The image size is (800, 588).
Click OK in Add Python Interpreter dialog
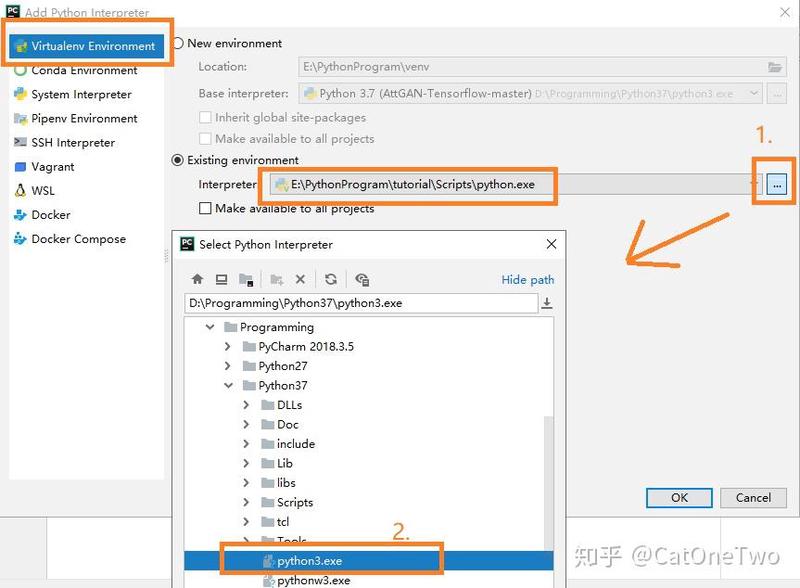(x=679, y=498)
